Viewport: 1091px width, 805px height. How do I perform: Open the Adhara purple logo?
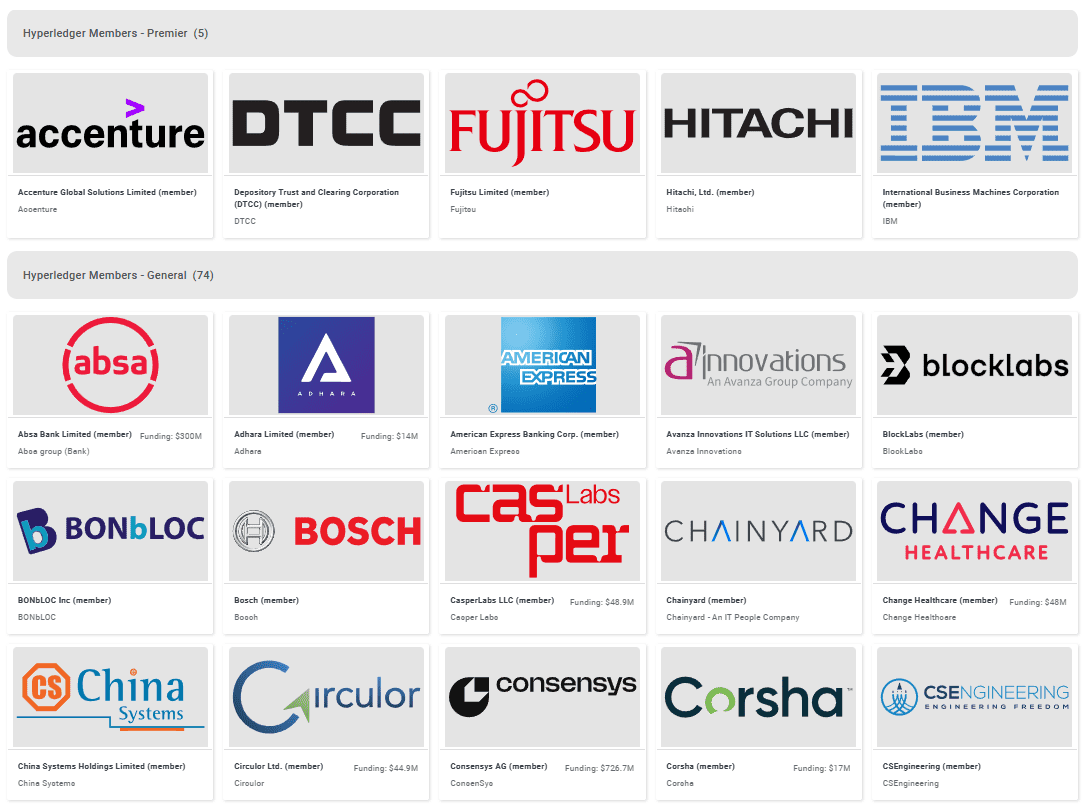[326, 365]
